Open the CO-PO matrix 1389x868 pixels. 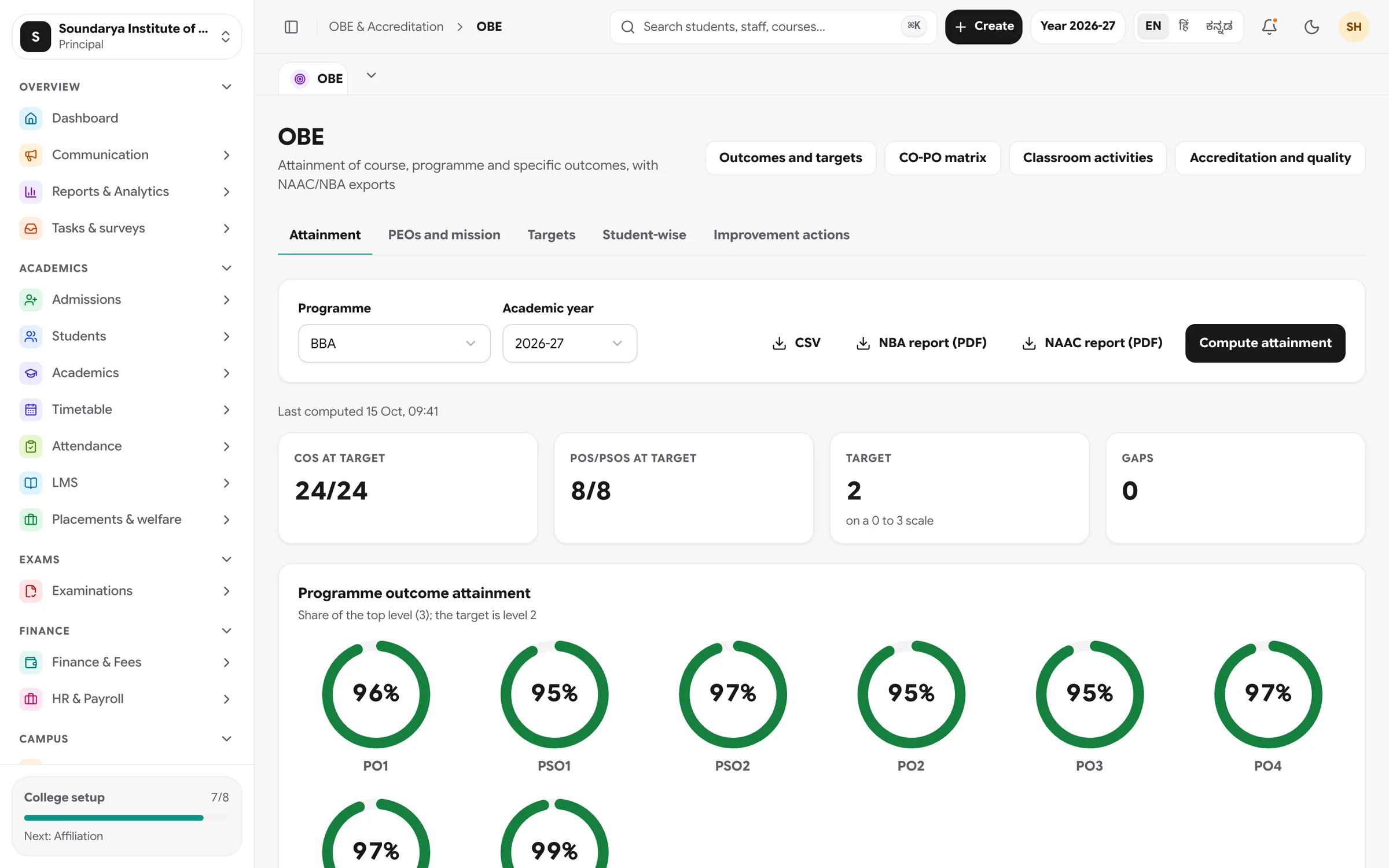pos(942,158)
